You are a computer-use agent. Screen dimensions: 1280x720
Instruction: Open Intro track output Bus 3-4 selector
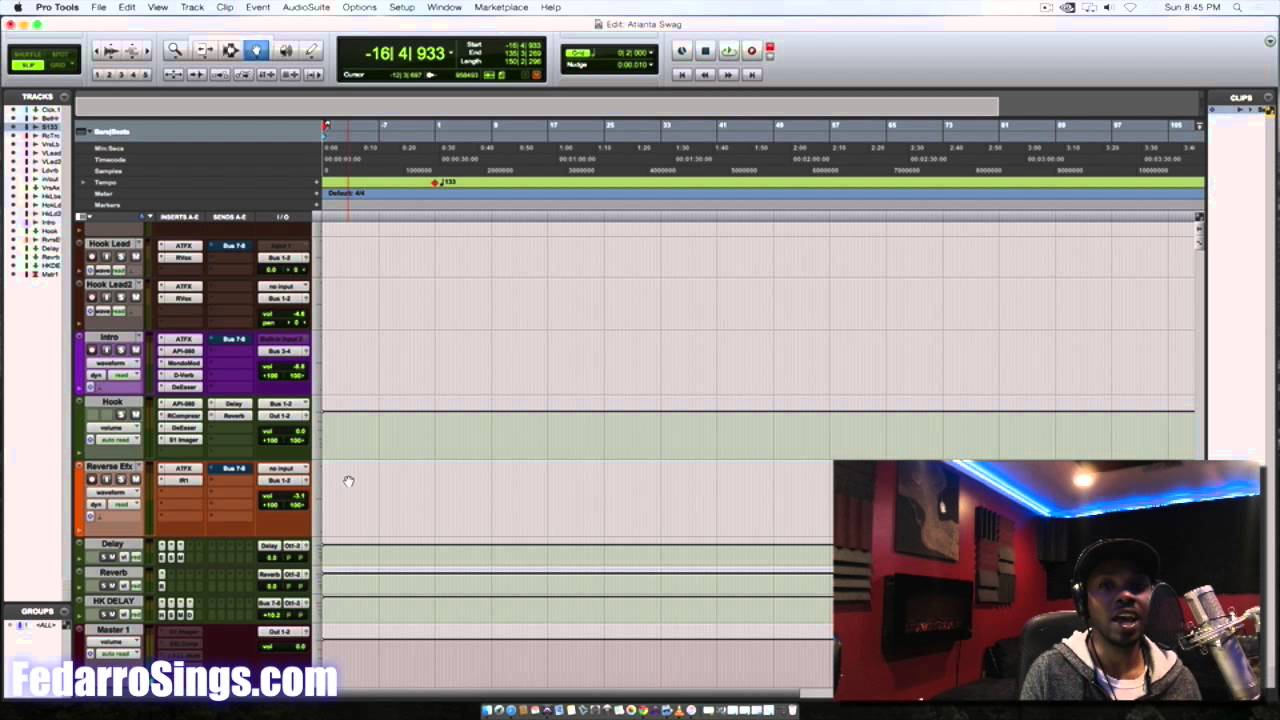(282, 351)
